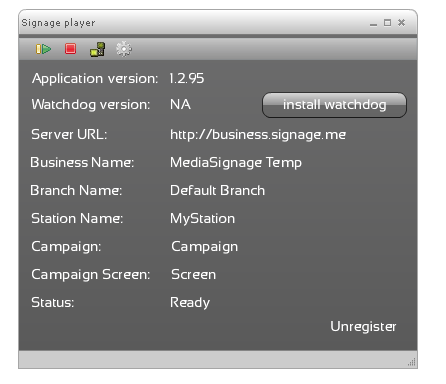Click the Station Name: label
The image size is (446, 384).
tap(77, 219)
